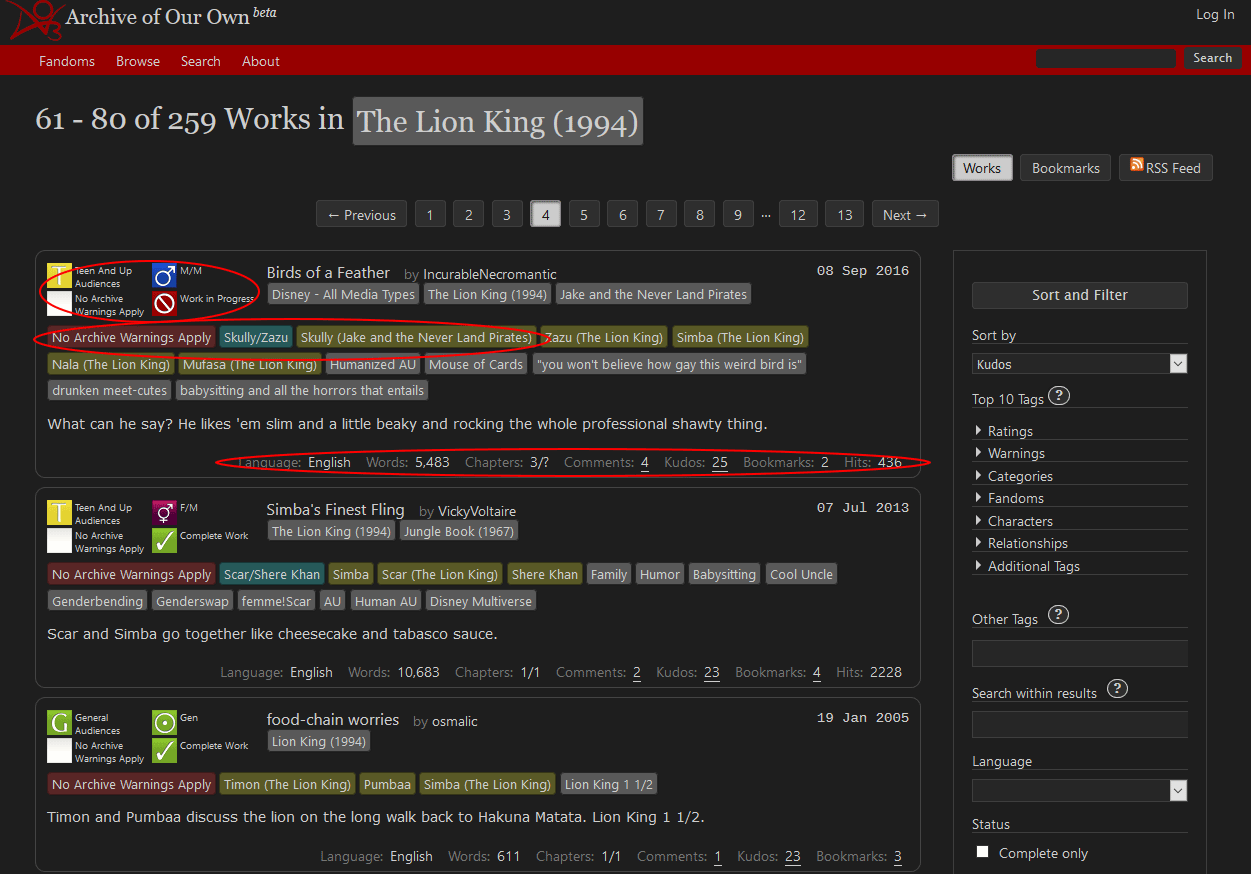Click the M/M category icon
1251x874 pixels.
click(x=164, y=276)
